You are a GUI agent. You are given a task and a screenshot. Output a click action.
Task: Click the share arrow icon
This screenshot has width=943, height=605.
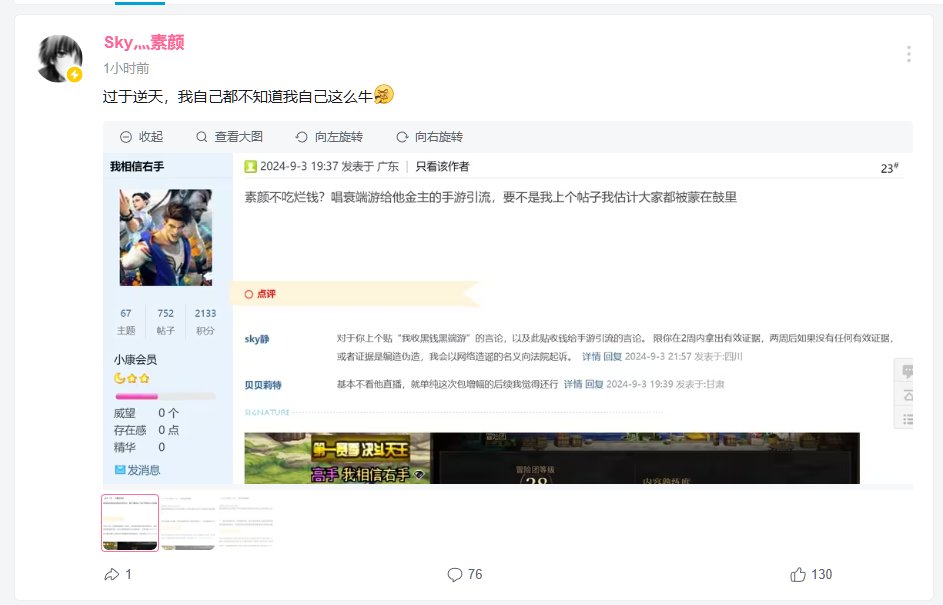tap(111, 574)
